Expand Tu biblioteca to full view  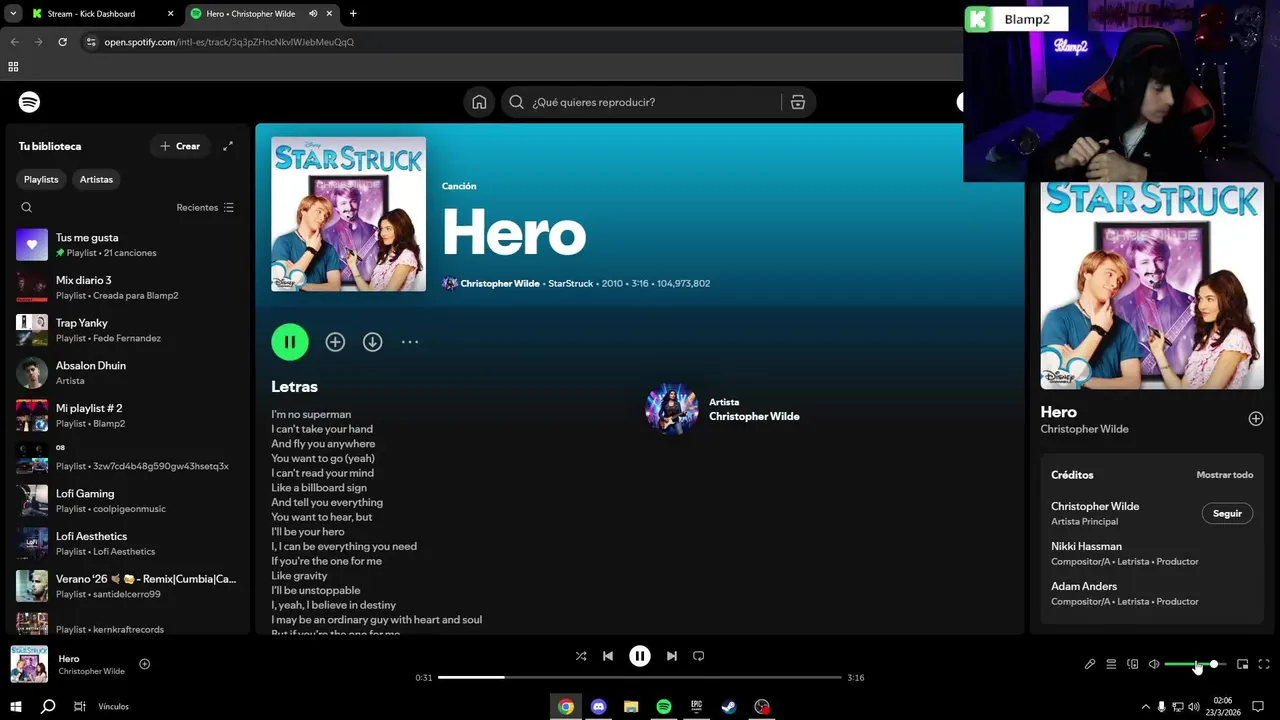point(228,146)
